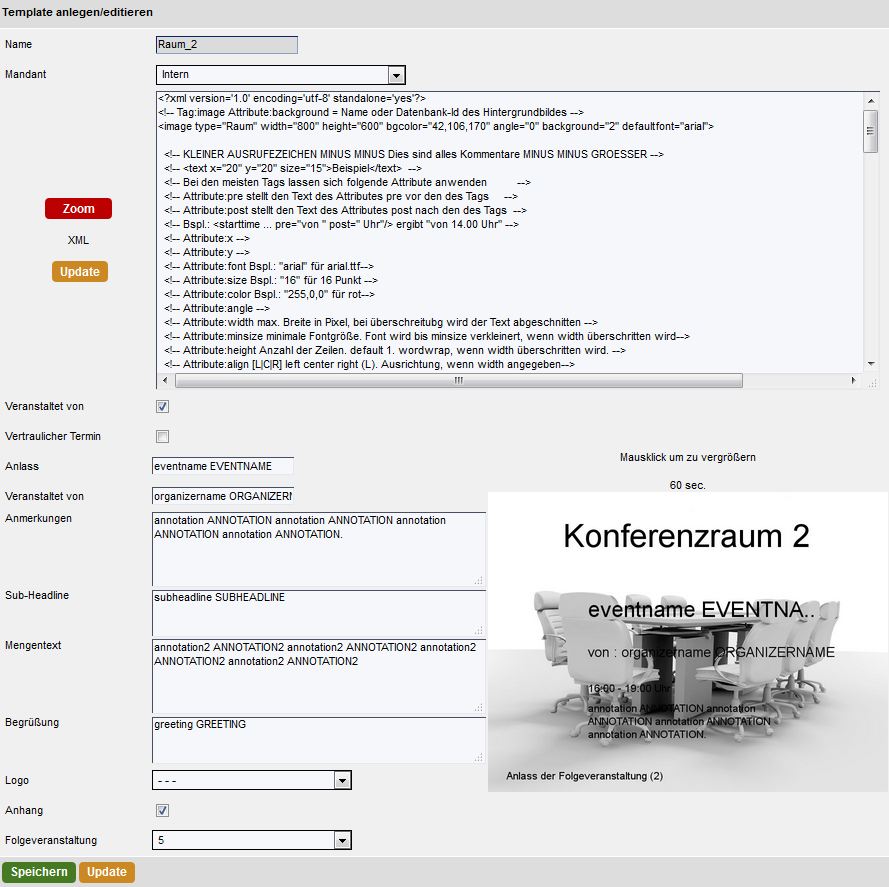
Task: Open the Mandant dropdown showing Intern
Action: 281,75
